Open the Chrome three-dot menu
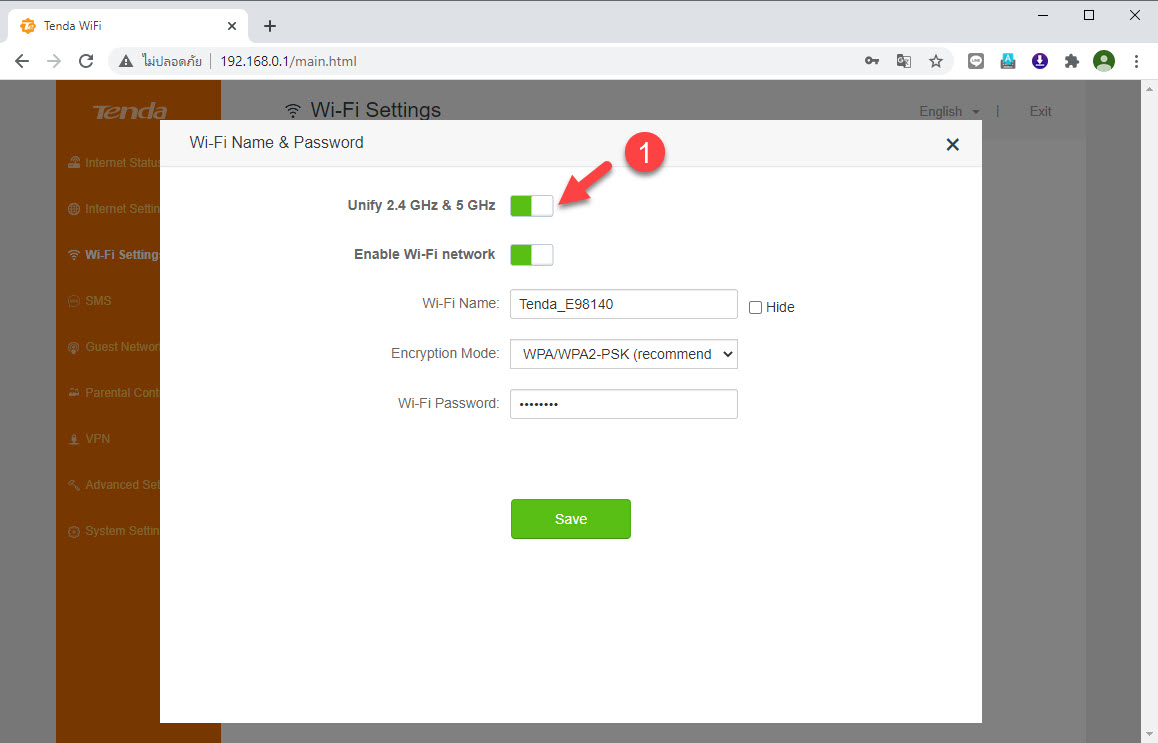Viewport: 1158px width, 743px height. click(1137, 61)
